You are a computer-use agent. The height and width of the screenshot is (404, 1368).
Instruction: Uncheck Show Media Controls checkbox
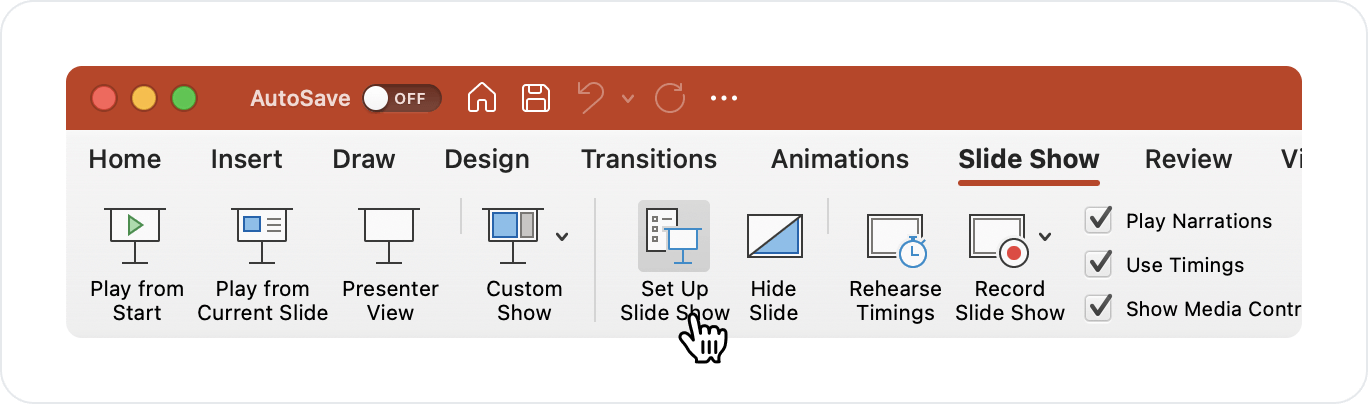pos(1099,308)
